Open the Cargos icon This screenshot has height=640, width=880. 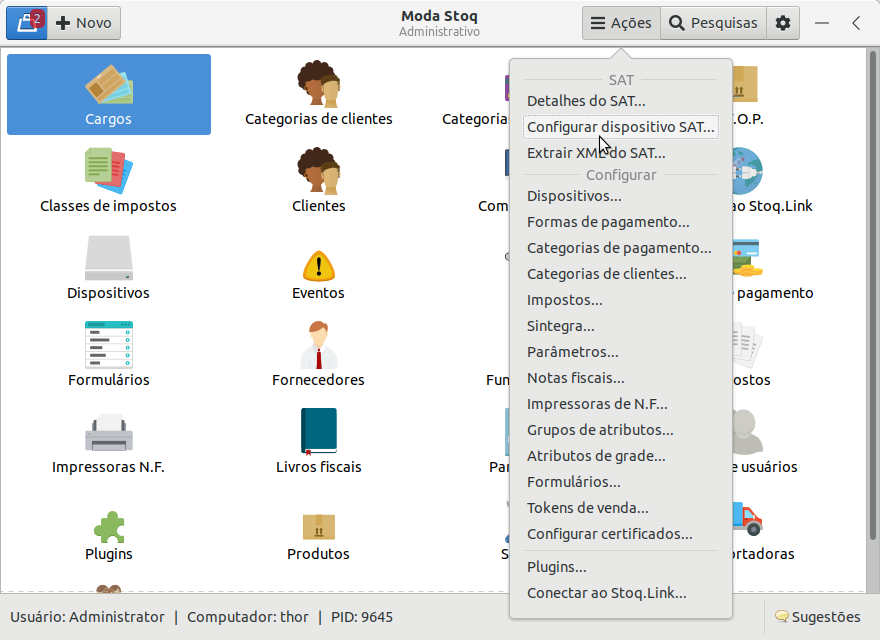[x=109, y=94]
